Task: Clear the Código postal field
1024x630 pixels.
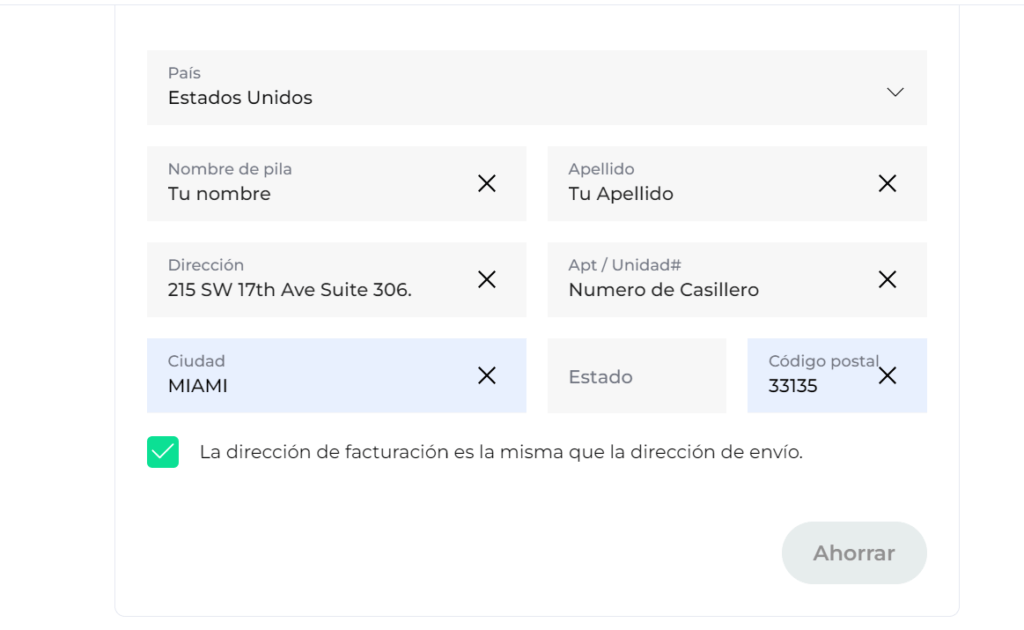Action: click(887, 375)
